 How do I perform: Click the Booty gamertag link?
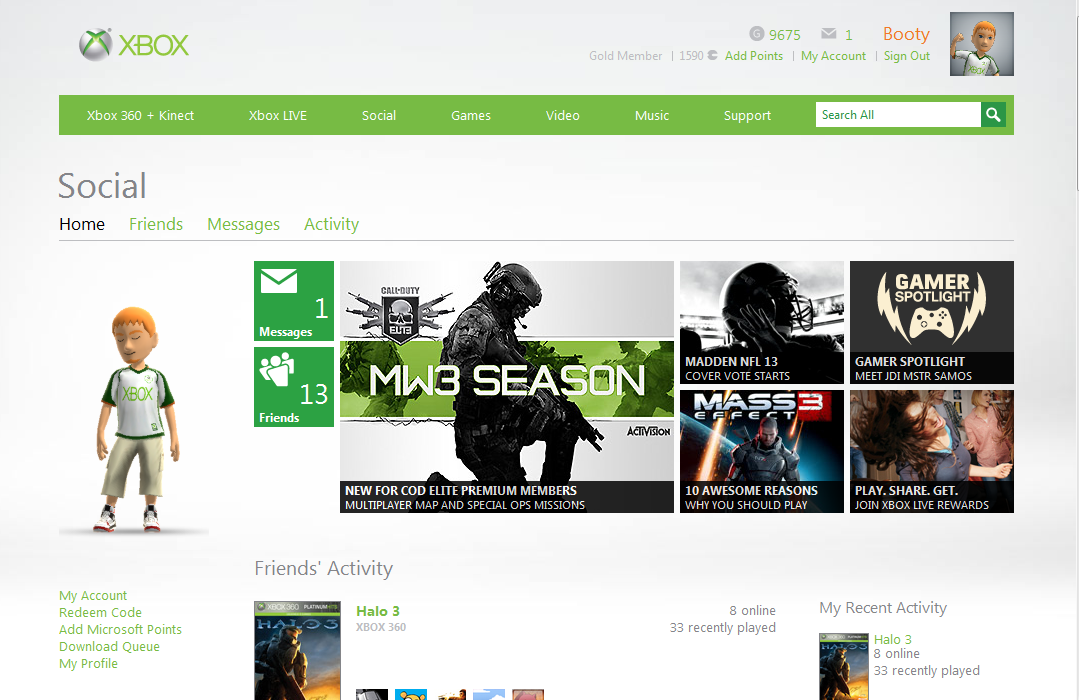tap(906, 34)
